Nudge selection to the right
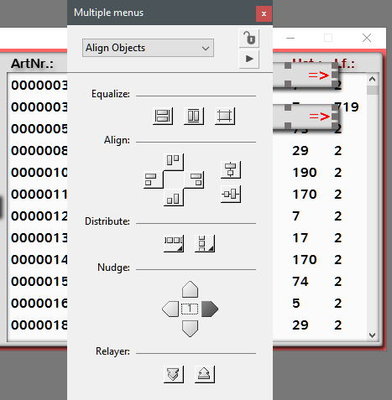 (210, 309)
